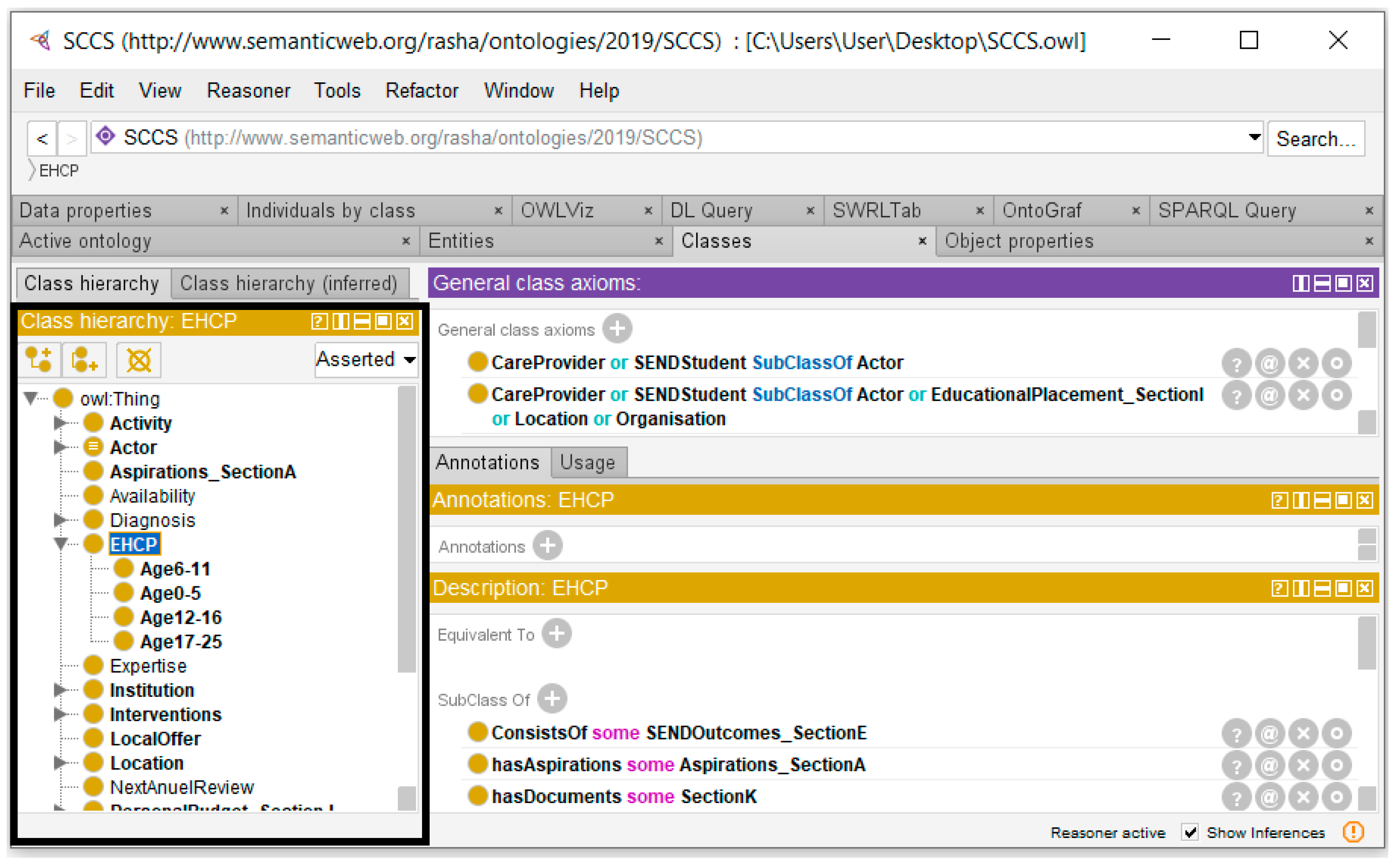1400x868 pixels.
Task: Open the Reasoner menu
Action: click(x=248, y=91)
